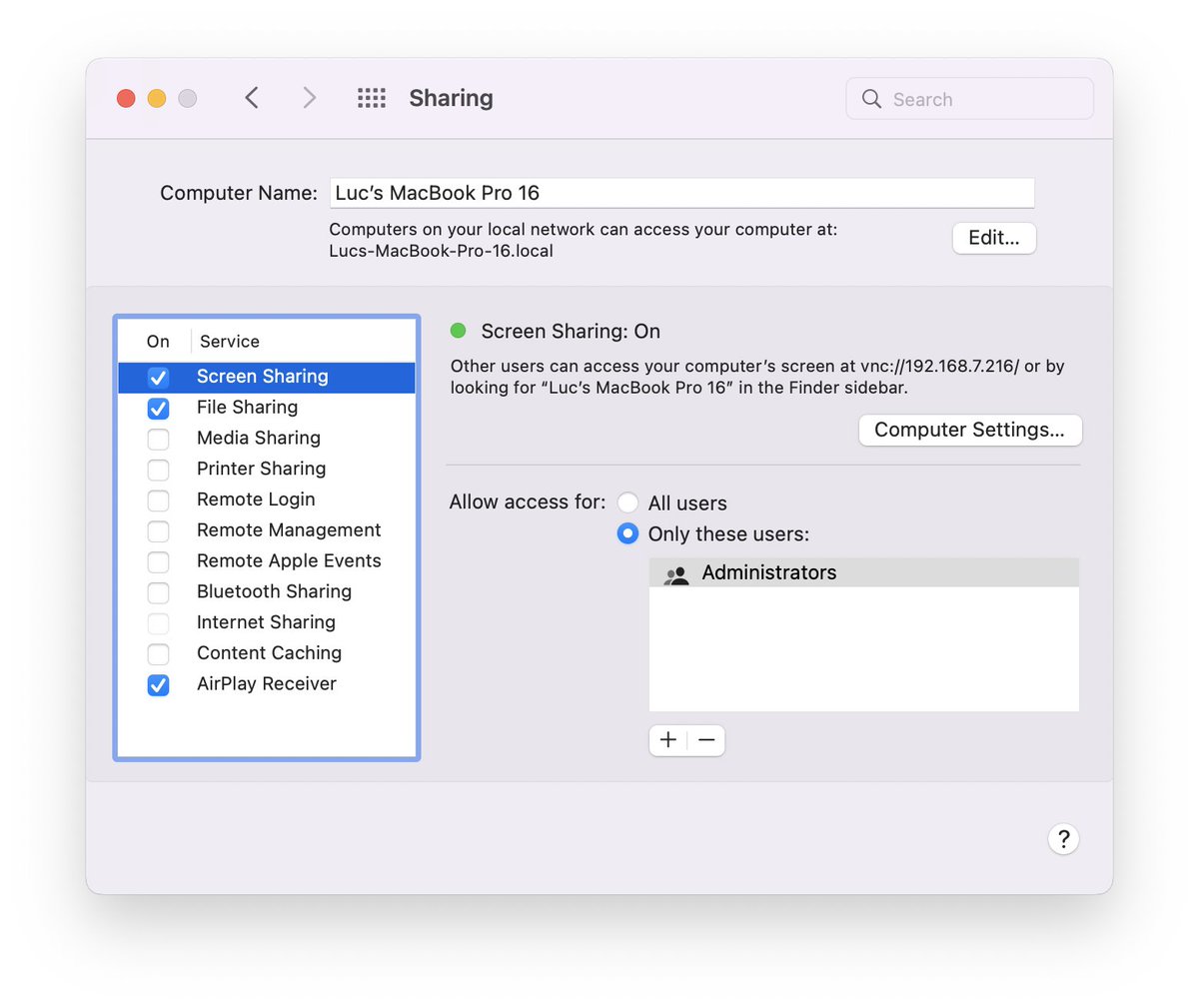Click the forward navigation arrow
Viewport: 1199px width, 1008px height.
point(309,97)
